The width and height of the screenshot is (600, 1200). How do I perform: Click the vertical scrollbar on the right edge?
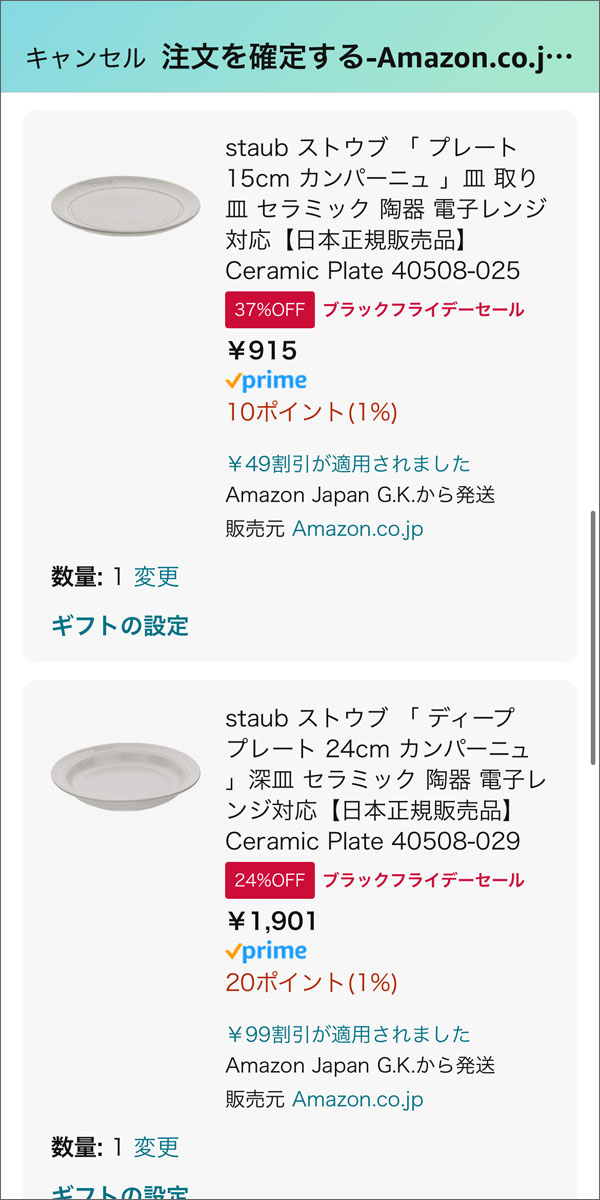tap(594, 638)
